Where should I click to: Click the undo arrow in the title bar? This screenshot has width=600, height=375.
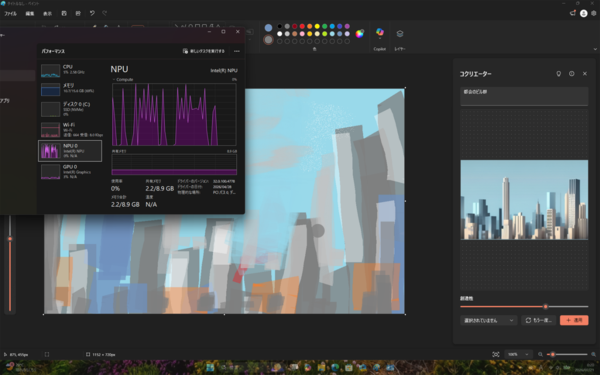point(92,13)
